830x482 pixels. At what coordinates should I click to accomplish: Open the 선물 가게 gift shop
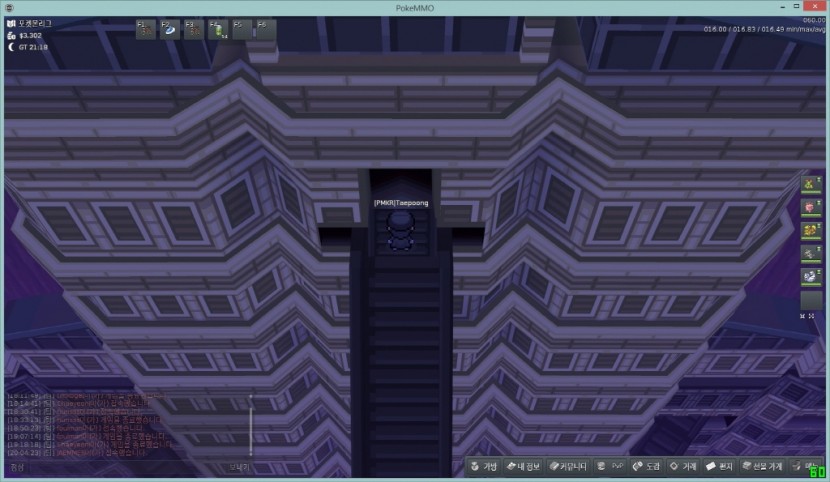click(x=762, y=467)
